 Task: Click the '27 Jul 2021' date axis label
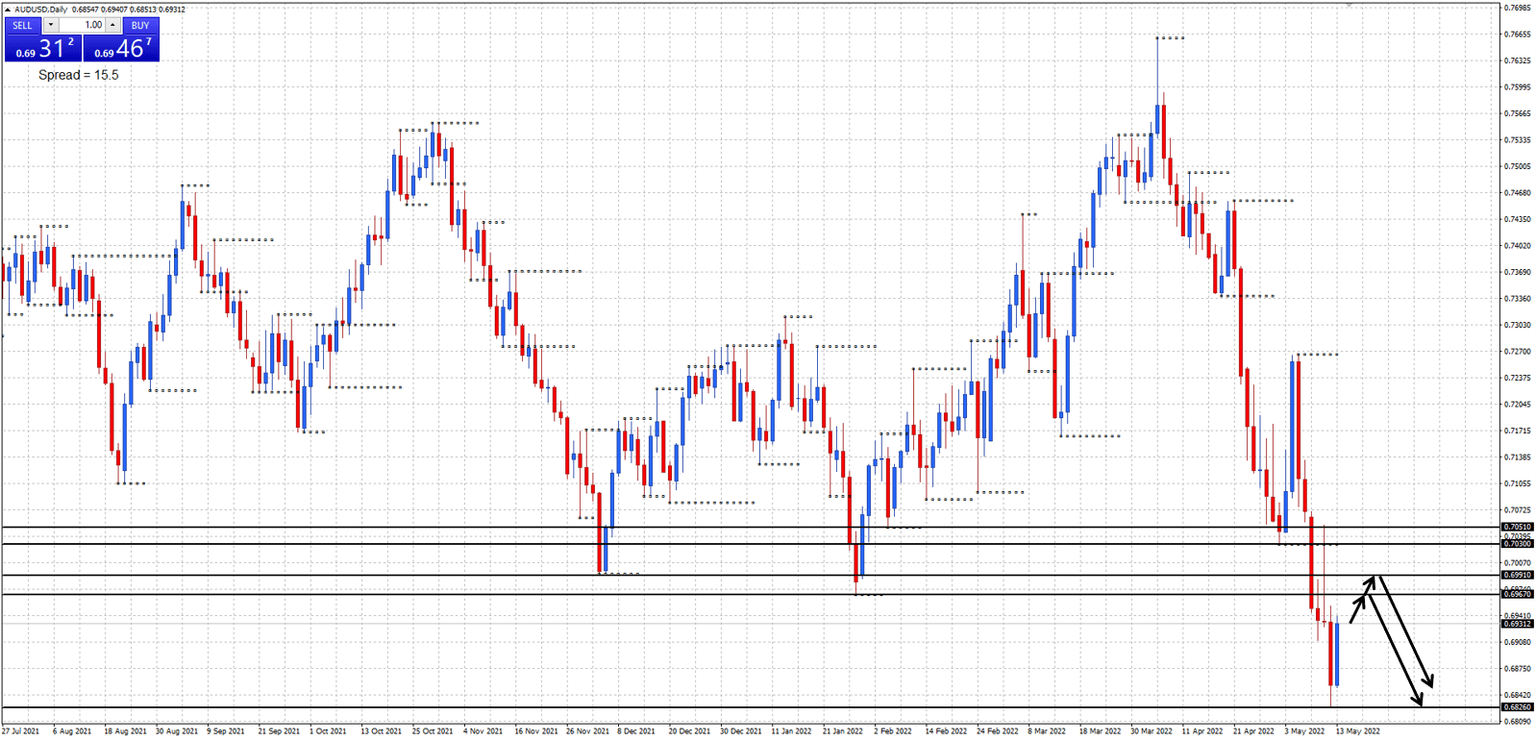22,732
